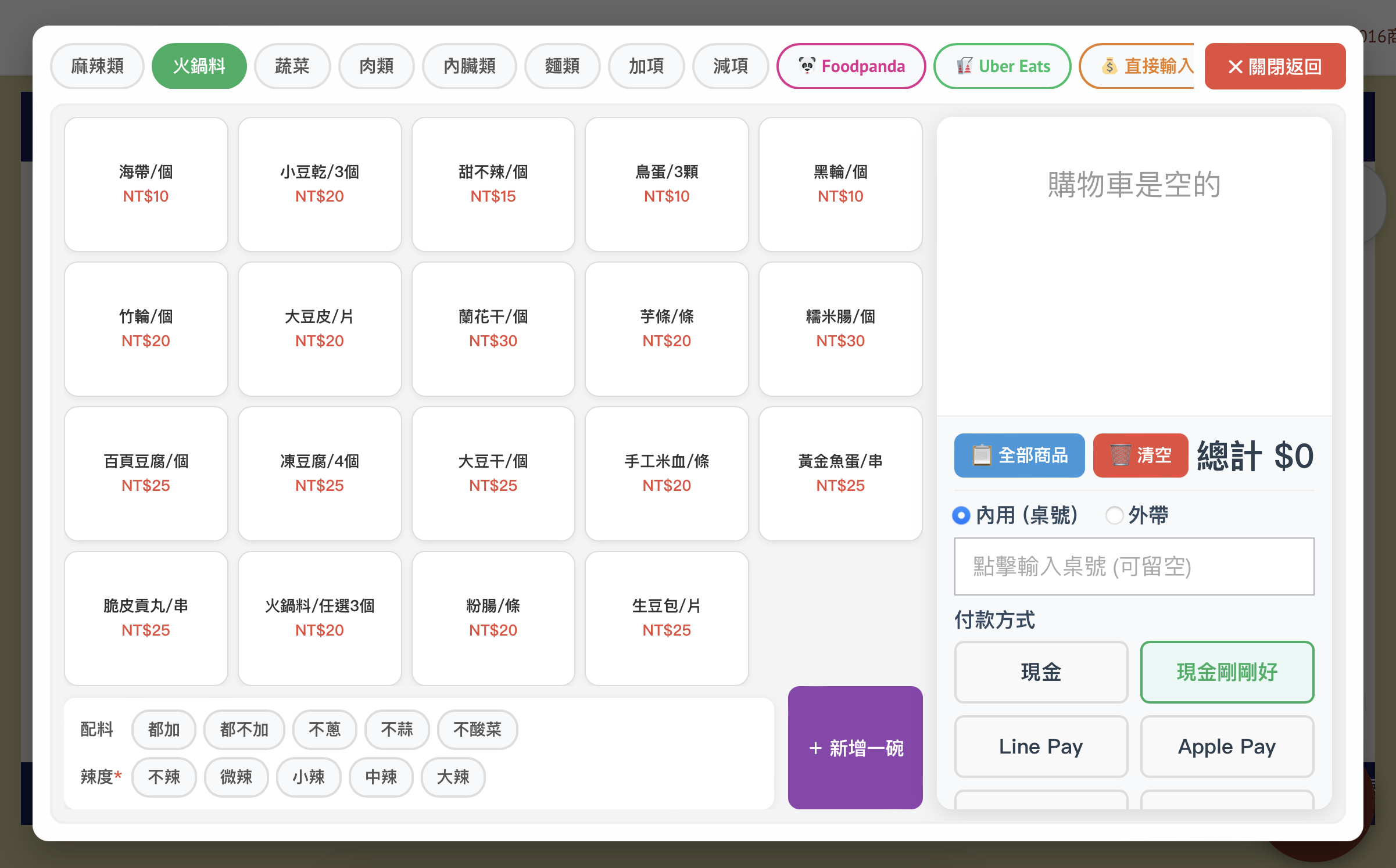
Task: Open the 內臟類 category tab
Action: 470,66
